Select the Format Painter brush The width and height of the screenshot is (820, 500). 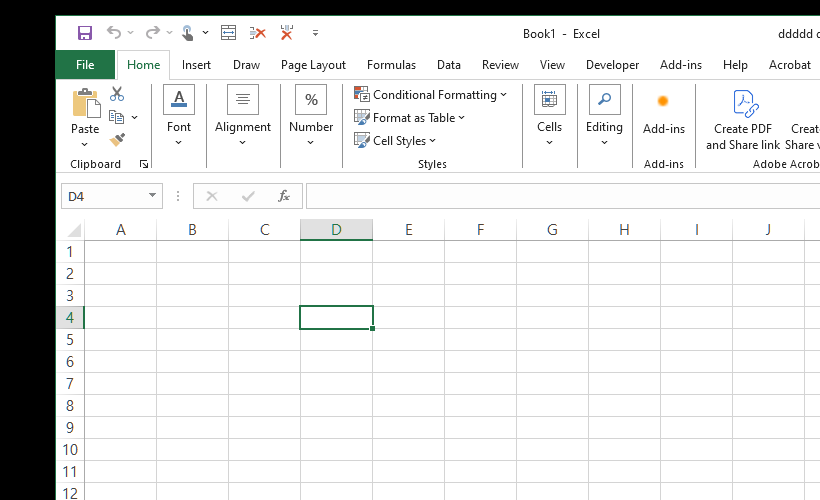[117, 140]
